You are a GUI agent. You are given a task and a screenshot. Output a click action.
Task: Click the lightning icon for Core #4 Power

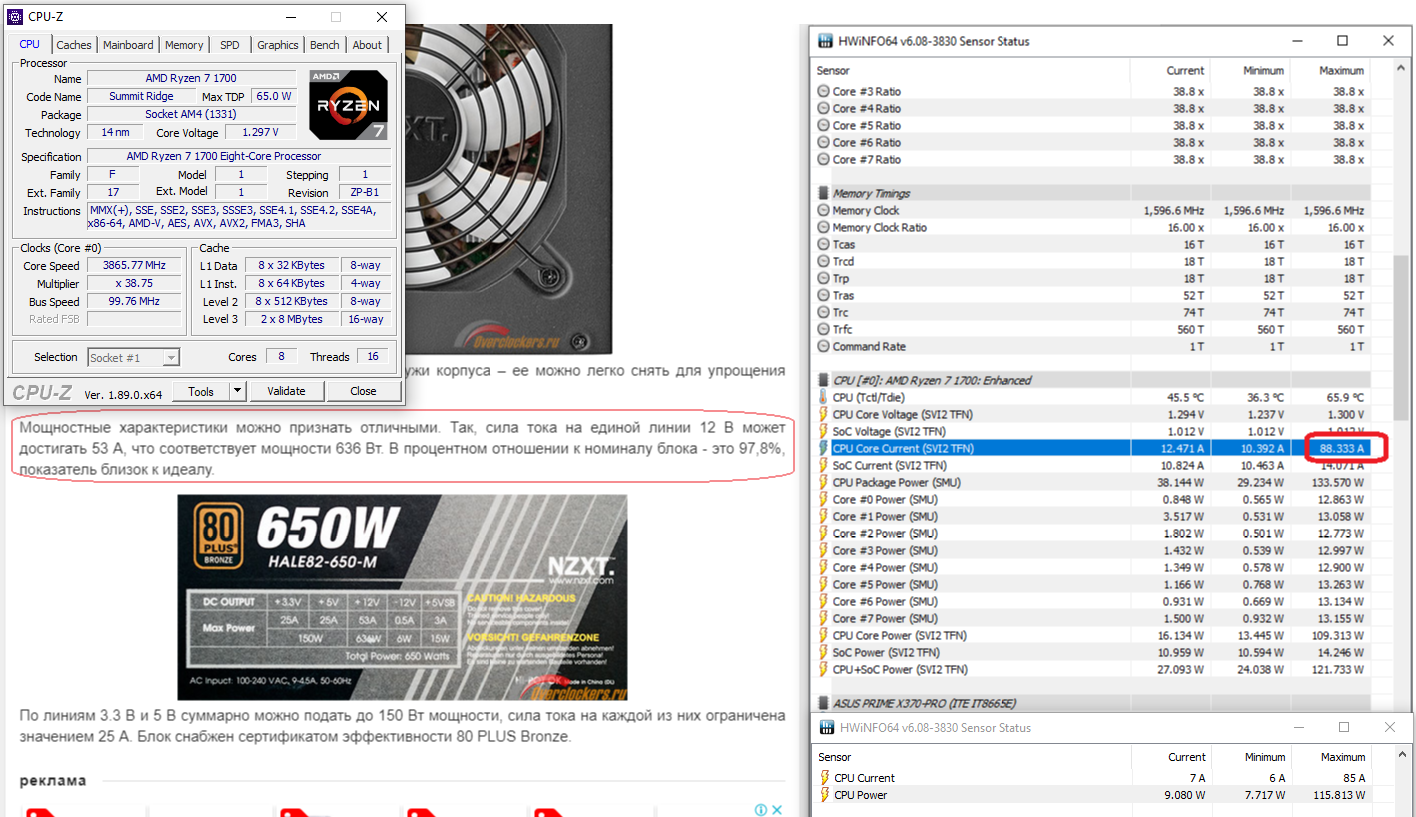click(823, 568)
